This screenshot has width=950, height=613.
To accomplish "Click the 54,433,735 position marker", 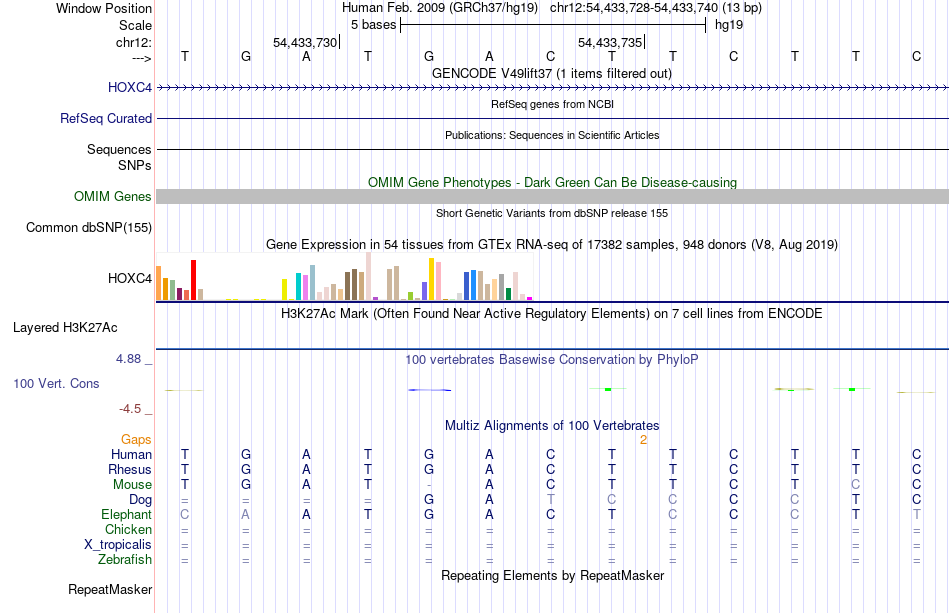I will click(x=611, y=42).
